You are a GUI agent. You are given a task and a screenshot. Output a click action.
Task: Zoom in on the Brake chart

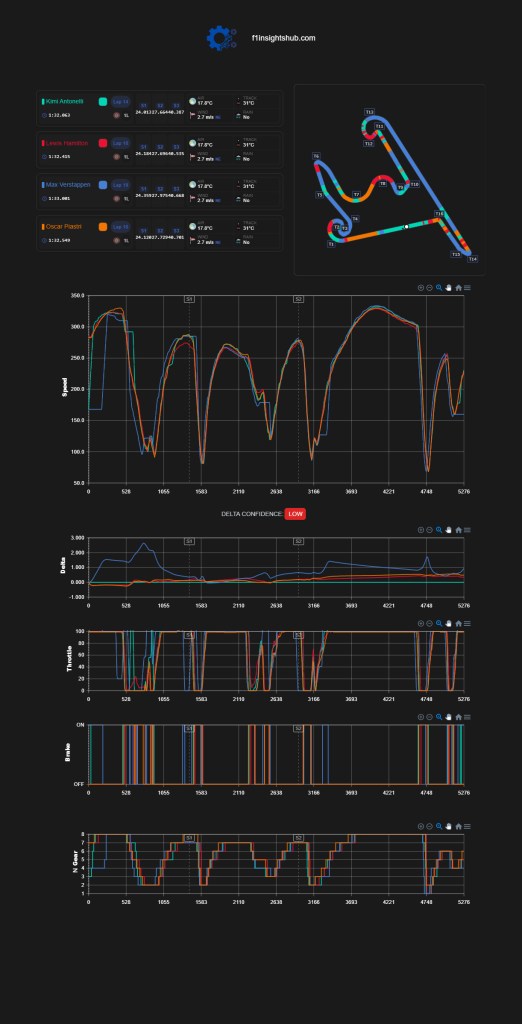(x=421, y=716)
